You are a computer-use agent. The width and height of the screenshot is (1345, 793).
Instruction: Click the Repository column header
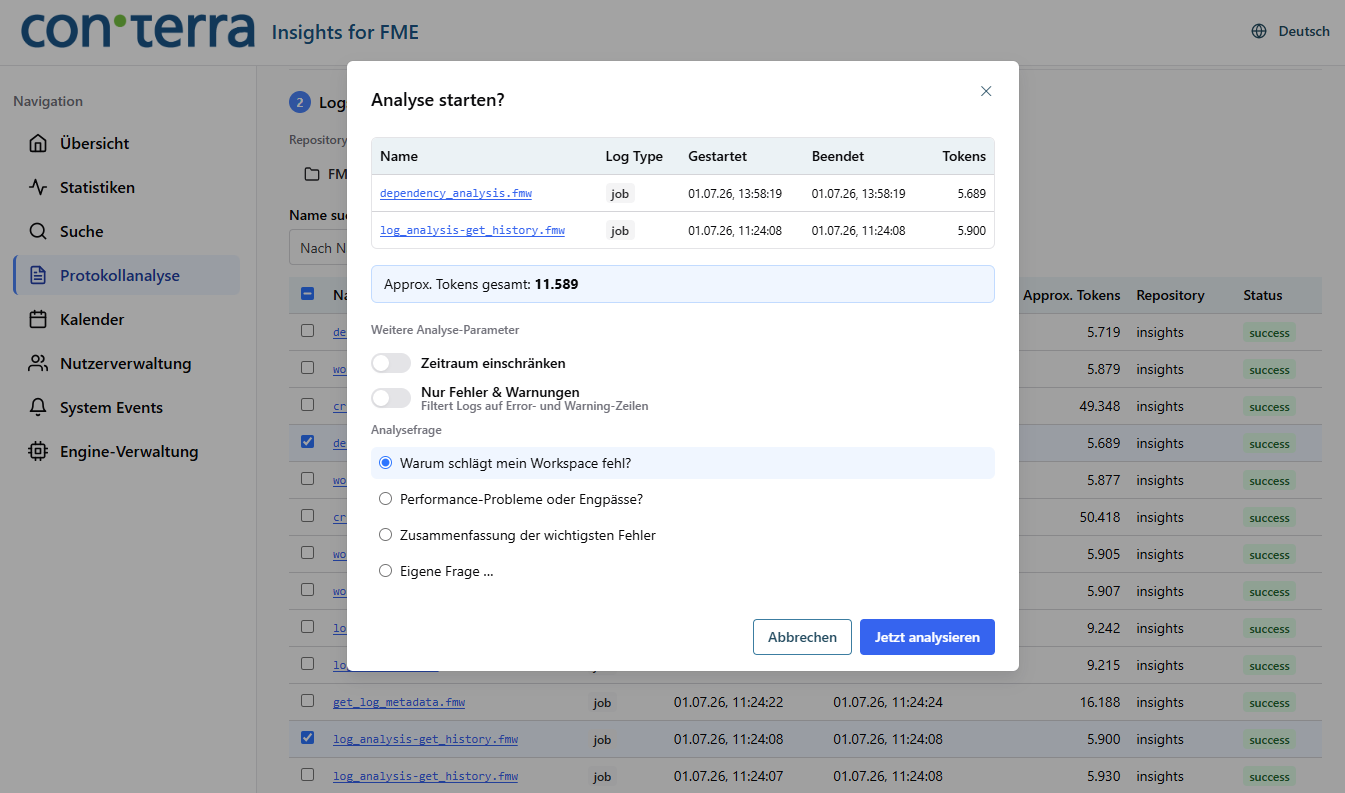point(1170,295)
